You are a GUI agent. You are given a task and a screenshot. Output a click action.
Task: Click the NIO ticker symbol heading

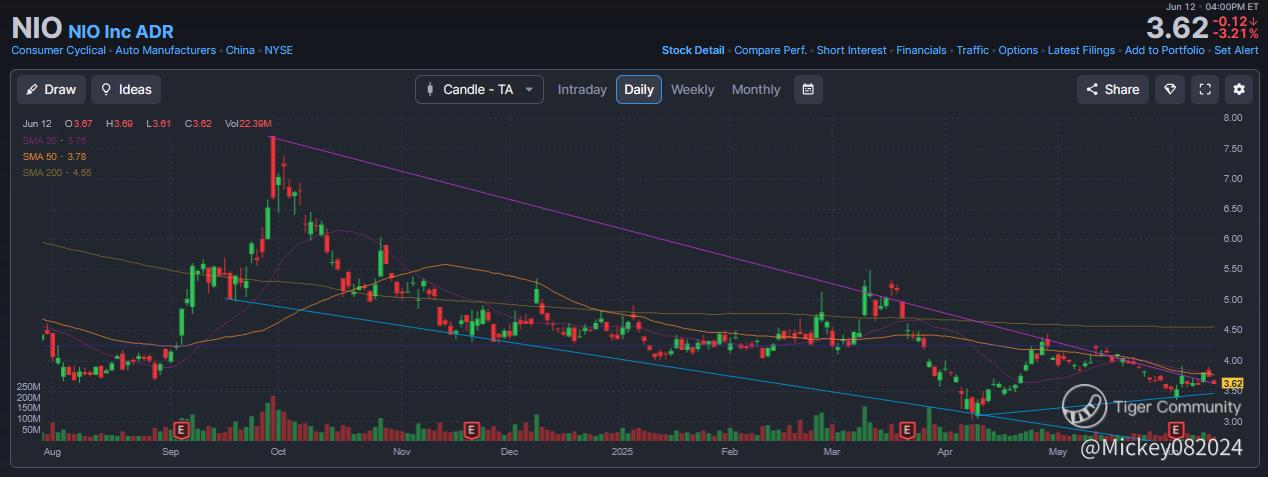(36, 28)
